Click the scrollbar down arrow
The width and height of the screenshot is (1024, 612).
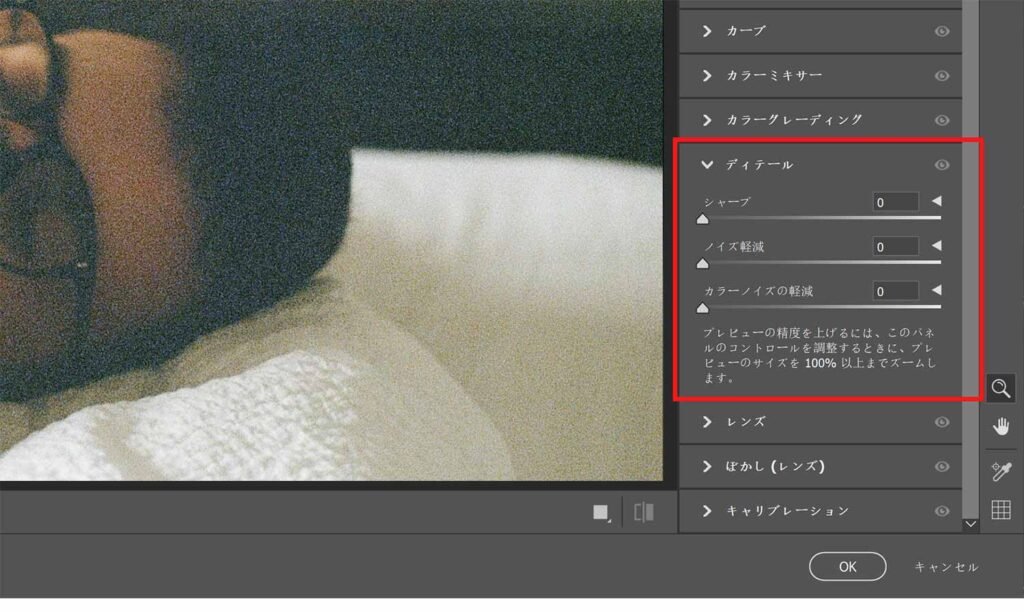[x=970, y=523]
